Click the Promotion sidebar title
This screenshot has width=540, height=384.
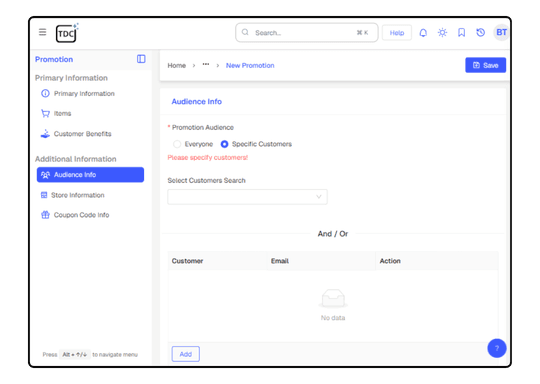click(x=54, y=59)
